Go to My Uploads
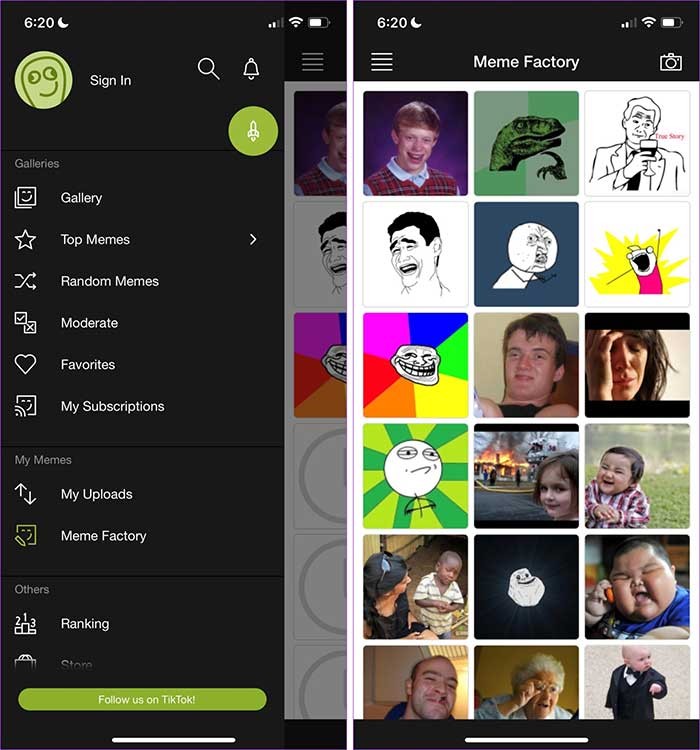 point(96,494)
